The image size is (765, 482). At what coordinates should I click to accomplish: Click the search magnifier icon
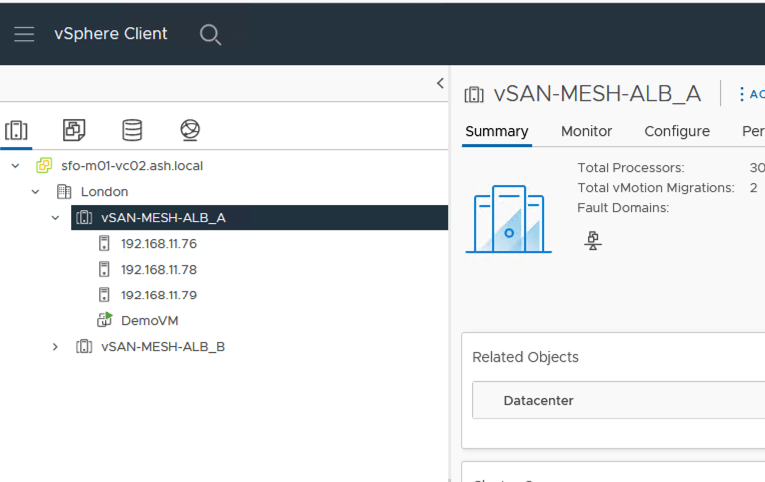[x=210, y=35]
